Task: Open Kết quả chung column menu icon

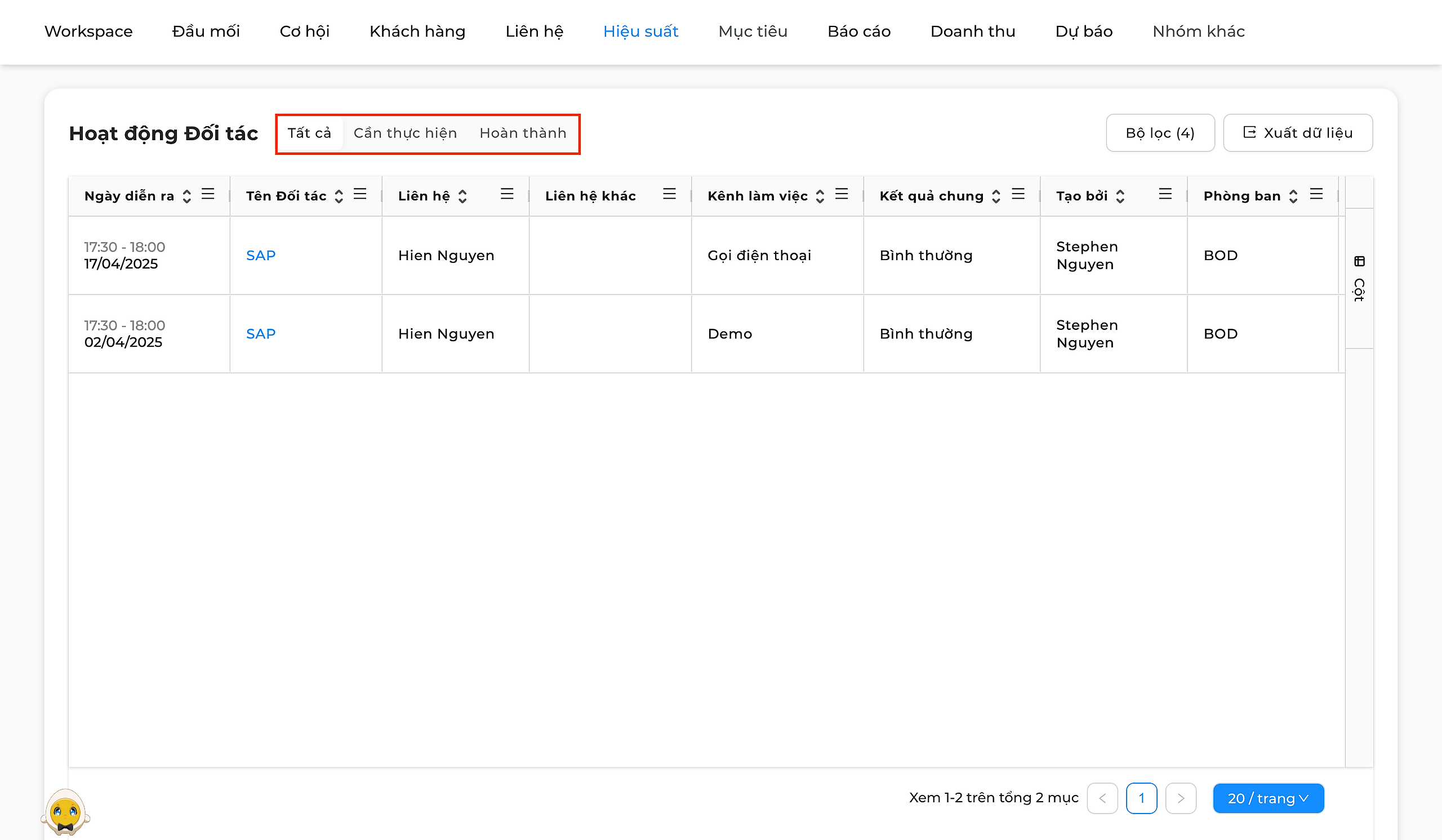Action: pyautogui.click(x=1018, y=194)
